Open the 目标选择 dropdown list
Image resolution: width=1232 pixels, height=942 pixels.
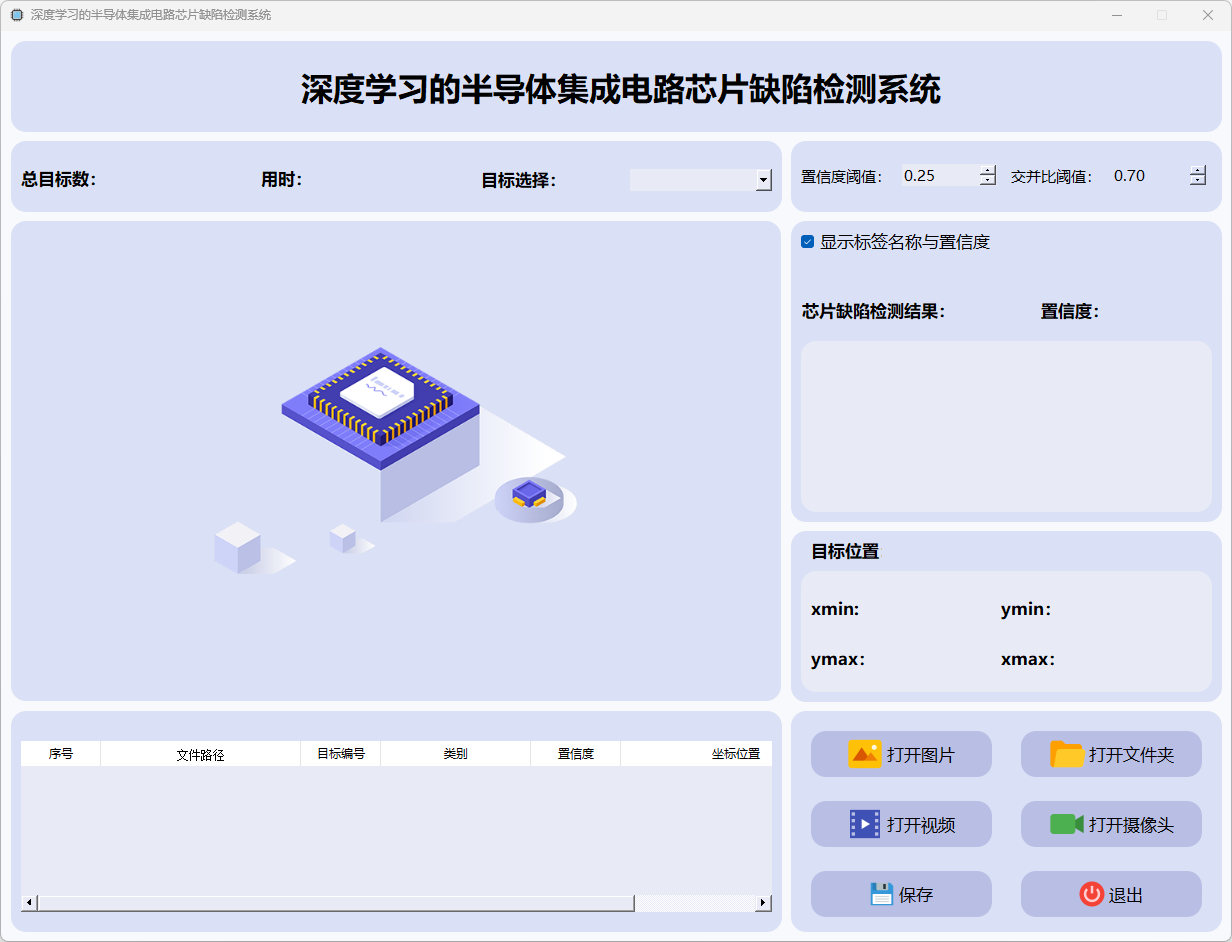(764, 180)
